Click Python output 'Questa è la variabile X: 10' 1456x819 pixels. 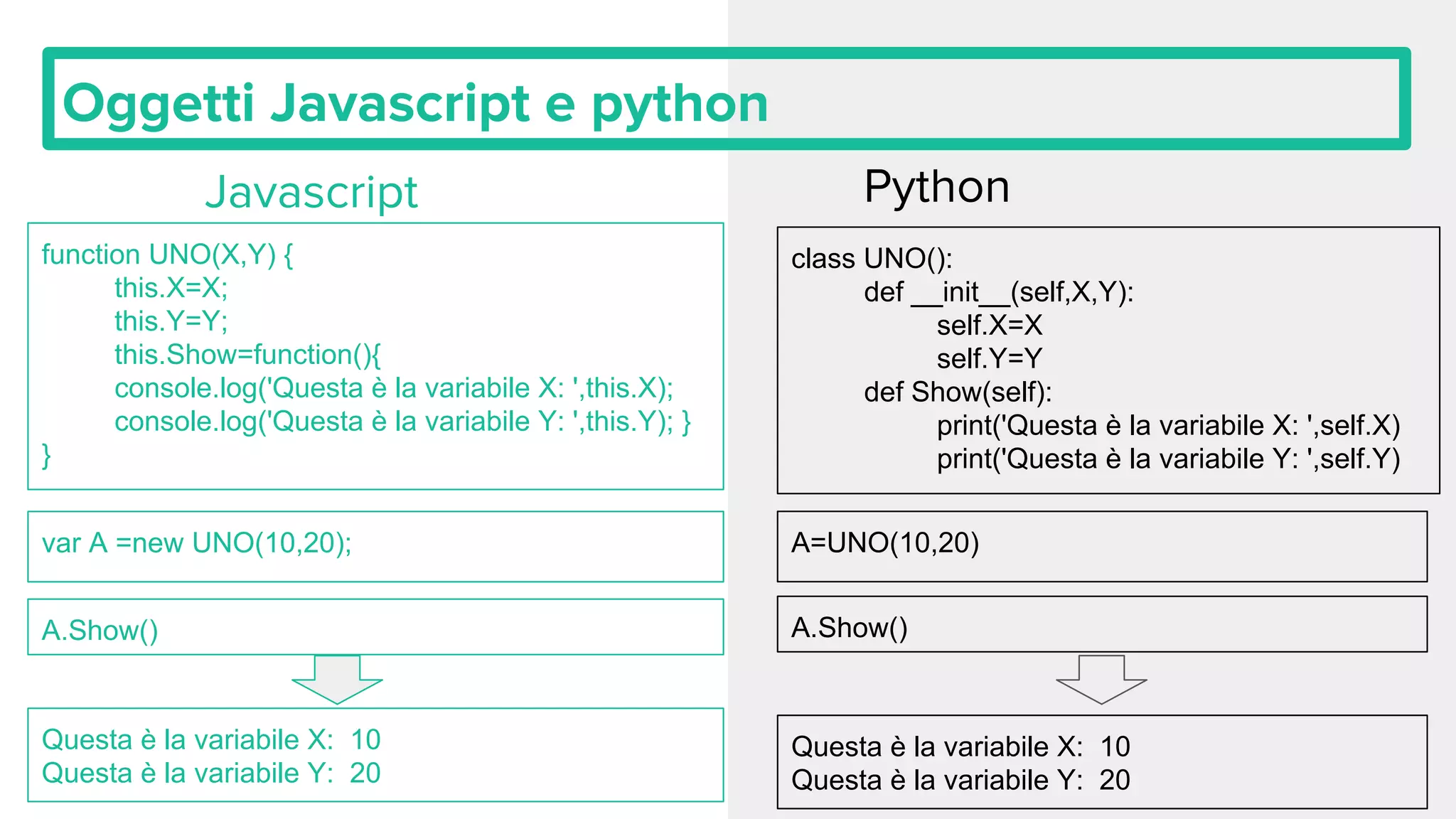click(960, 746)
